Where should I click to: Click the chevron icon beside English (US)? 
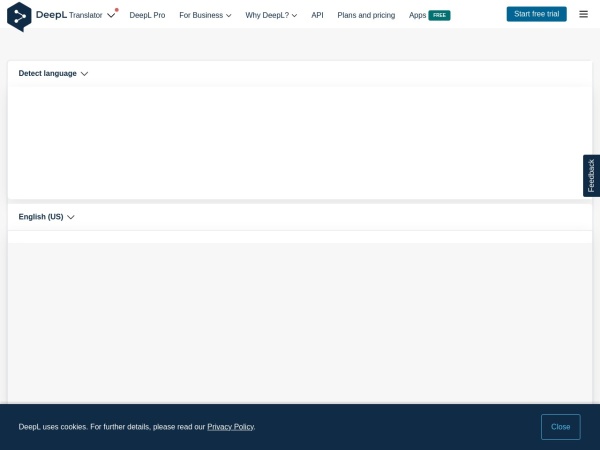(x=71, y=217)
